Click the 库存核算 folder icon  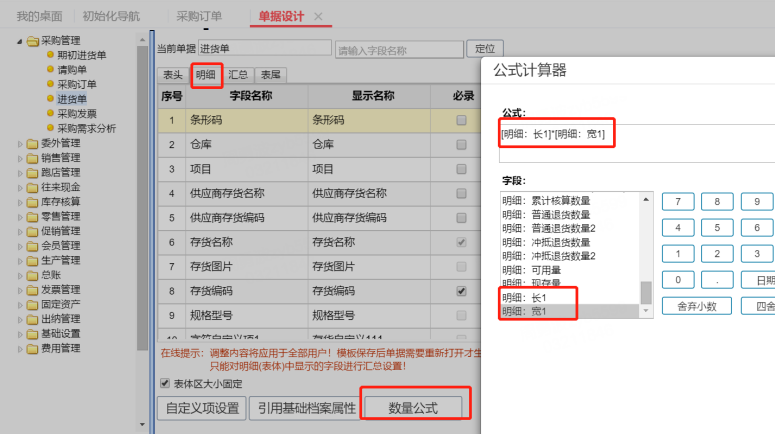pyautogui.click(x=33, y=202)
